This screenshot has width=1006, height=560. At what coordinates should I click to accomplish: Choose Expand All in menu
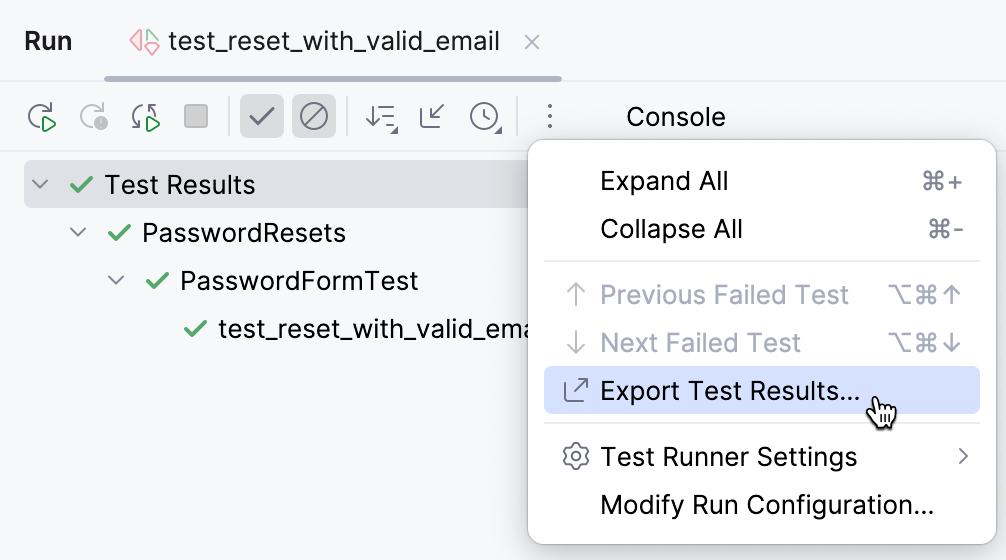tap(664, 181)
